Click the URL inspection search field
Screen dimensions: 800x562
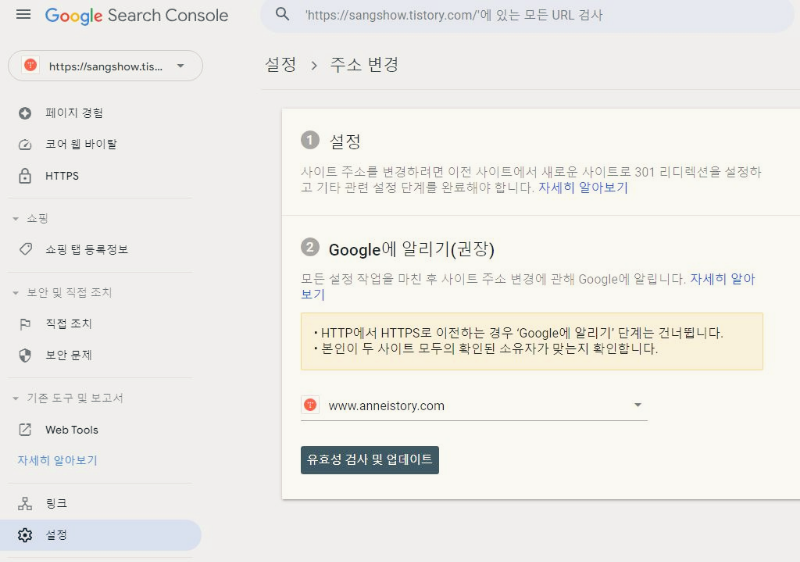pyautogui.click(x=527, y=15)
